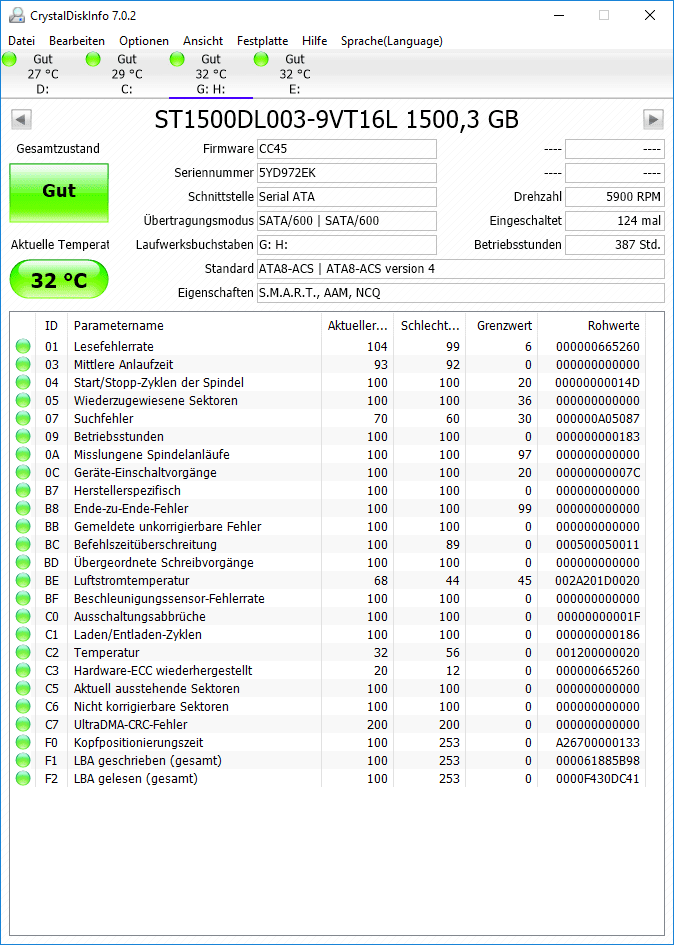Select disk C: tab at 29 °C
The height and width of the screenshot is (945, 674).
pyautogui.click(x=127, y=74)
